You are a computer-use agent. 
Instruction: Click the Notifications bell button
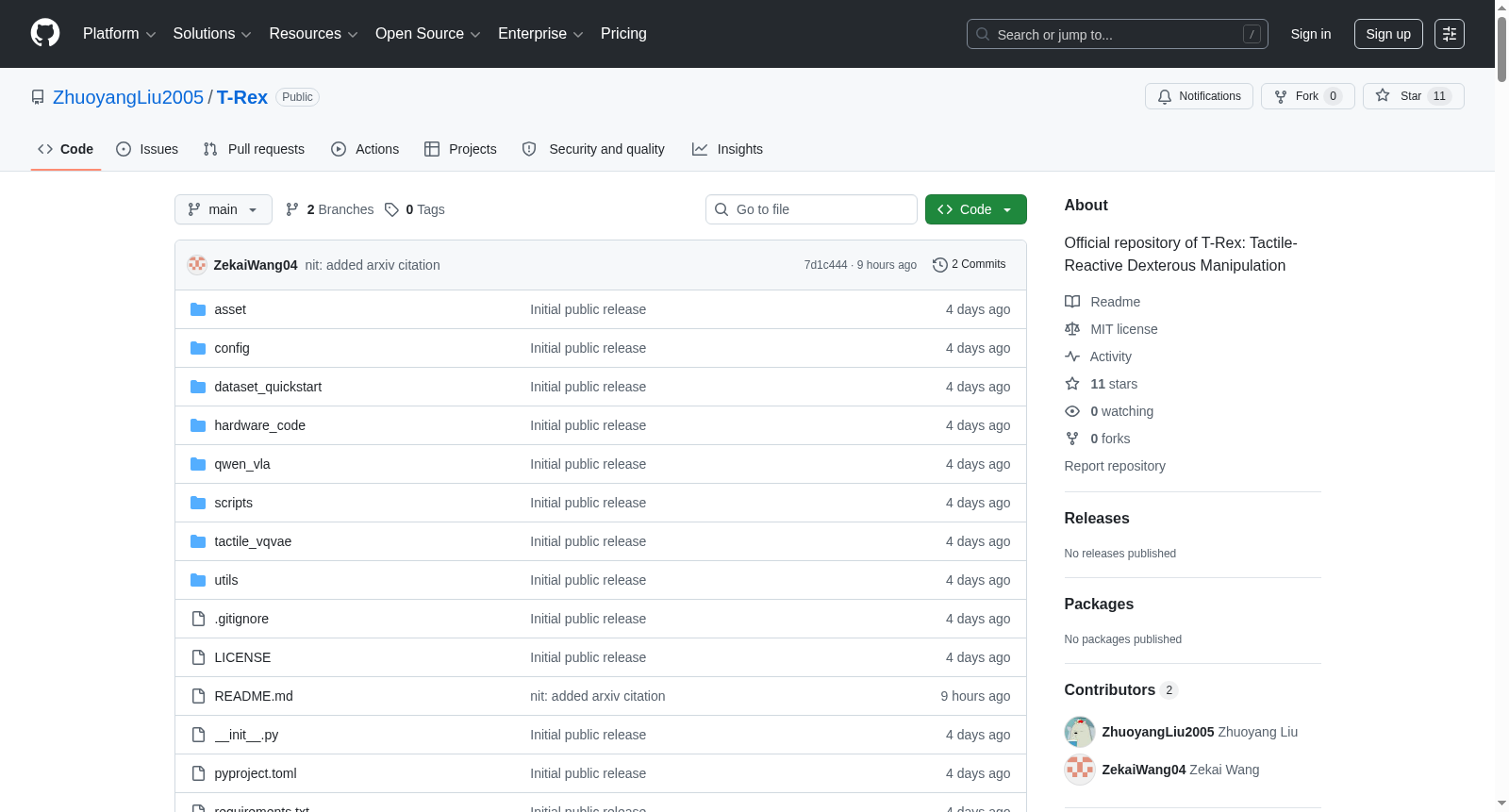click(x=1199, y=96)
